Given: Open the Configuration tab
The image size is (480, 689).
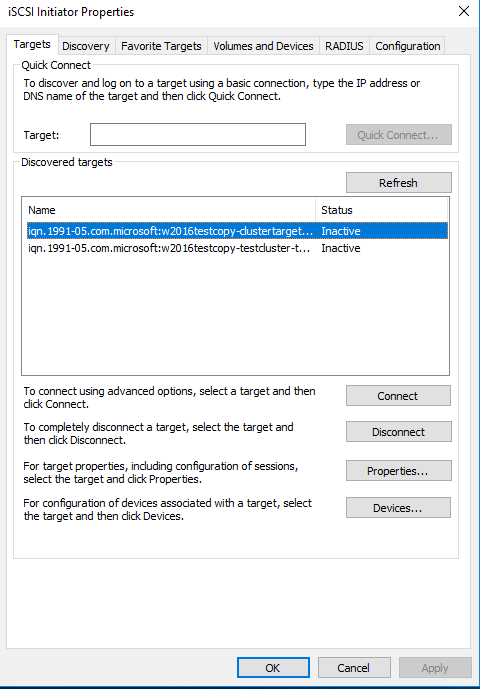Looking at the screenshot, I should (407, 46).
